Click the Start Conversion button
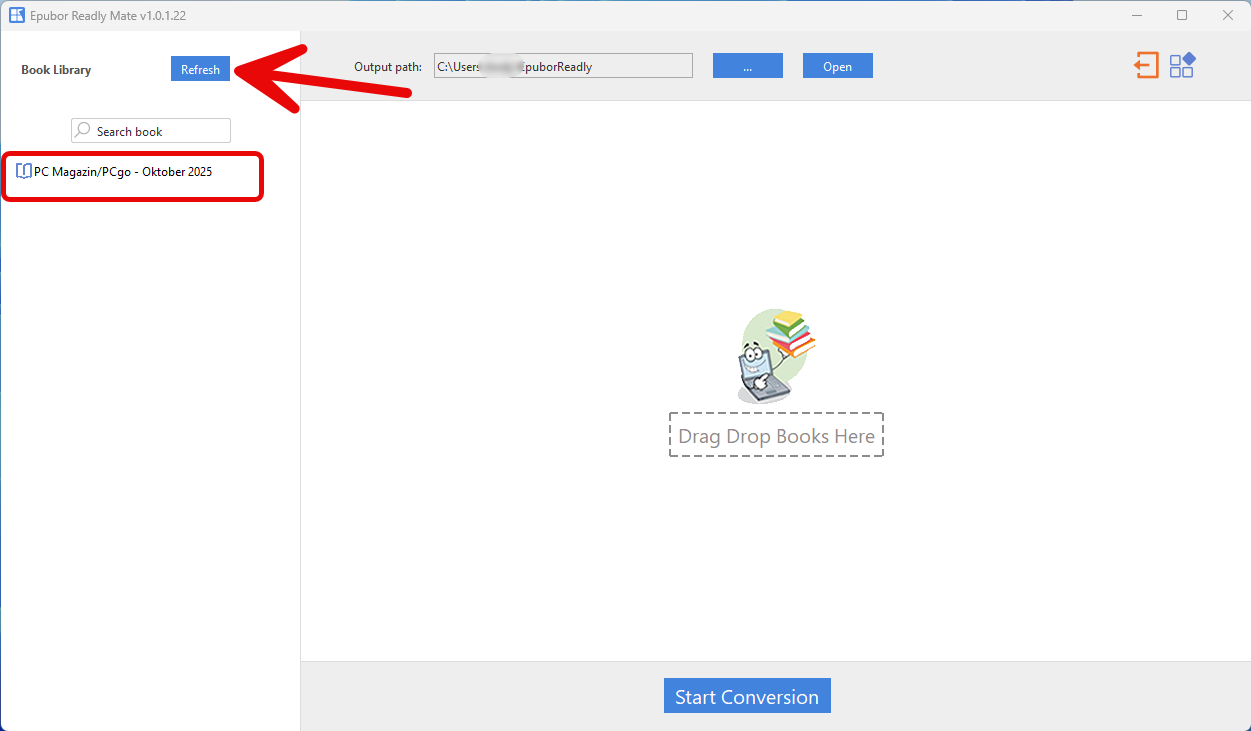Image resolution: width=1251 pixels, height=731 pixels. tap(747, 697)
